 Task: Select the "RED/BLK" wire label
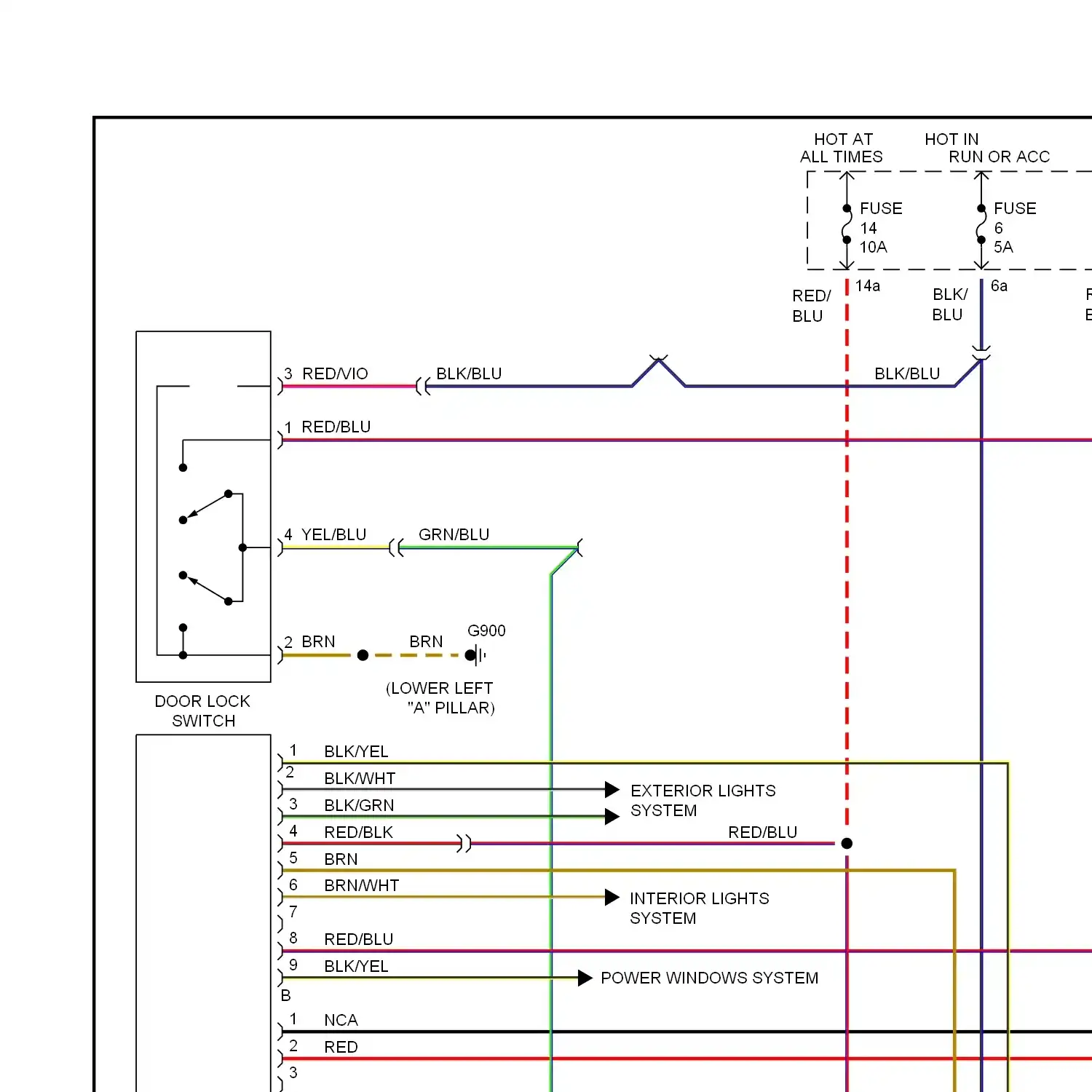(358, 832)
